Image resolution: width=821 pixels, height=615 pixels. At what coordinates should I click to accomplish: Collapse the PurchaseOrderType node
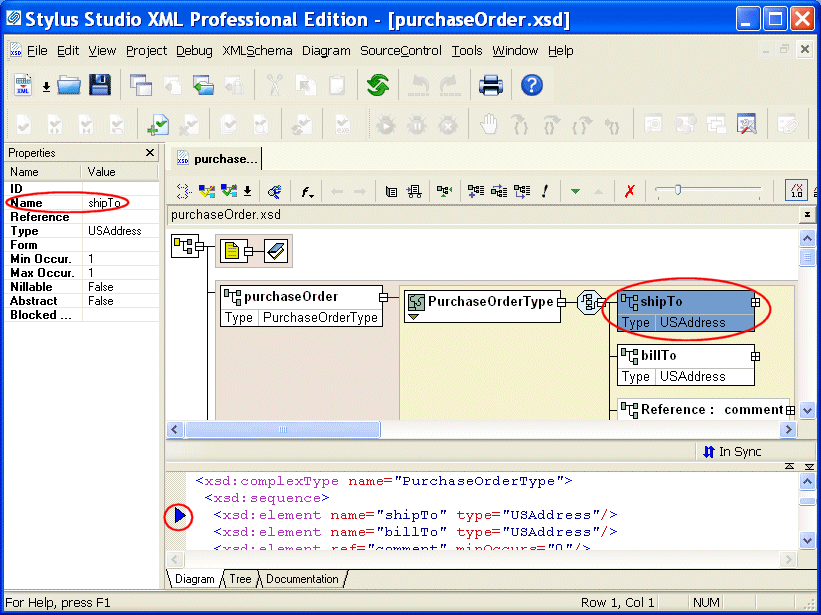click(x=562, y=302)
